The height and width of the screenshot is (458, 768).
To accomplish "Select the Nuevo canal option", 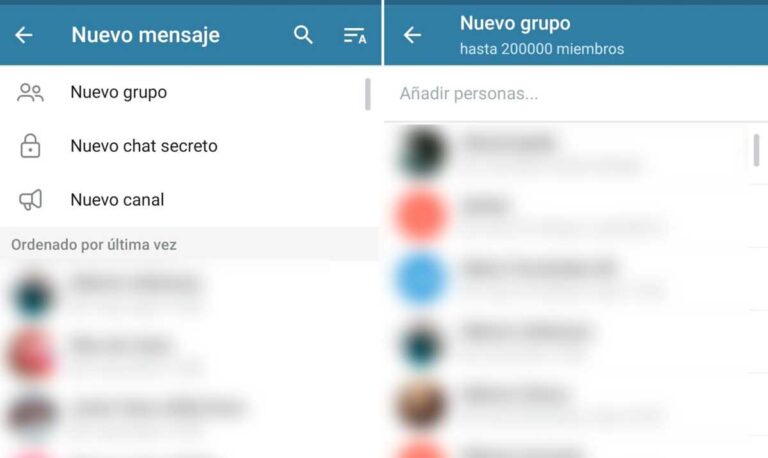I will click(x=189, y=200).
